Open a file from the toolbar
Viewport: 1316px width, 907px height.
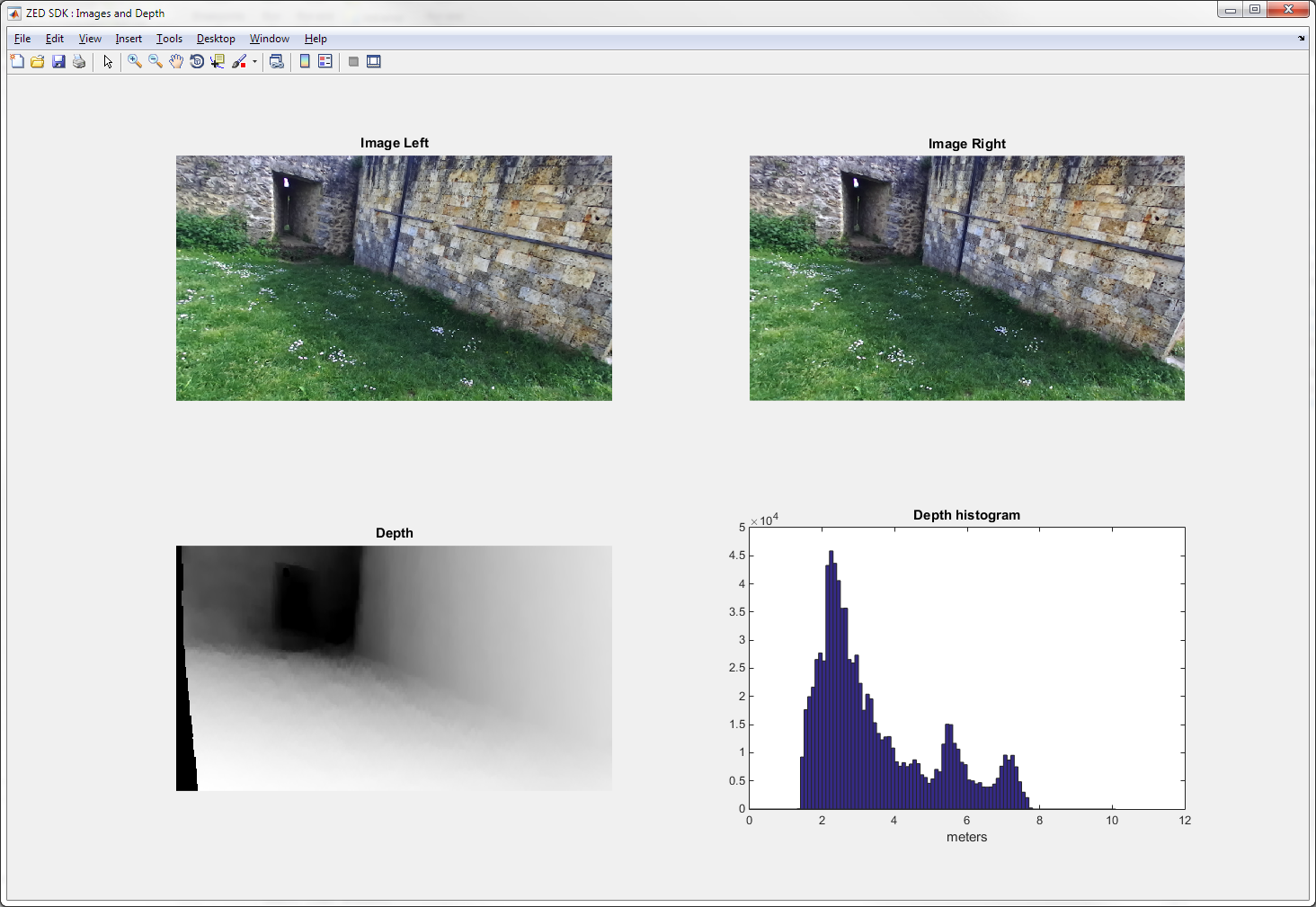pos(38,61)
